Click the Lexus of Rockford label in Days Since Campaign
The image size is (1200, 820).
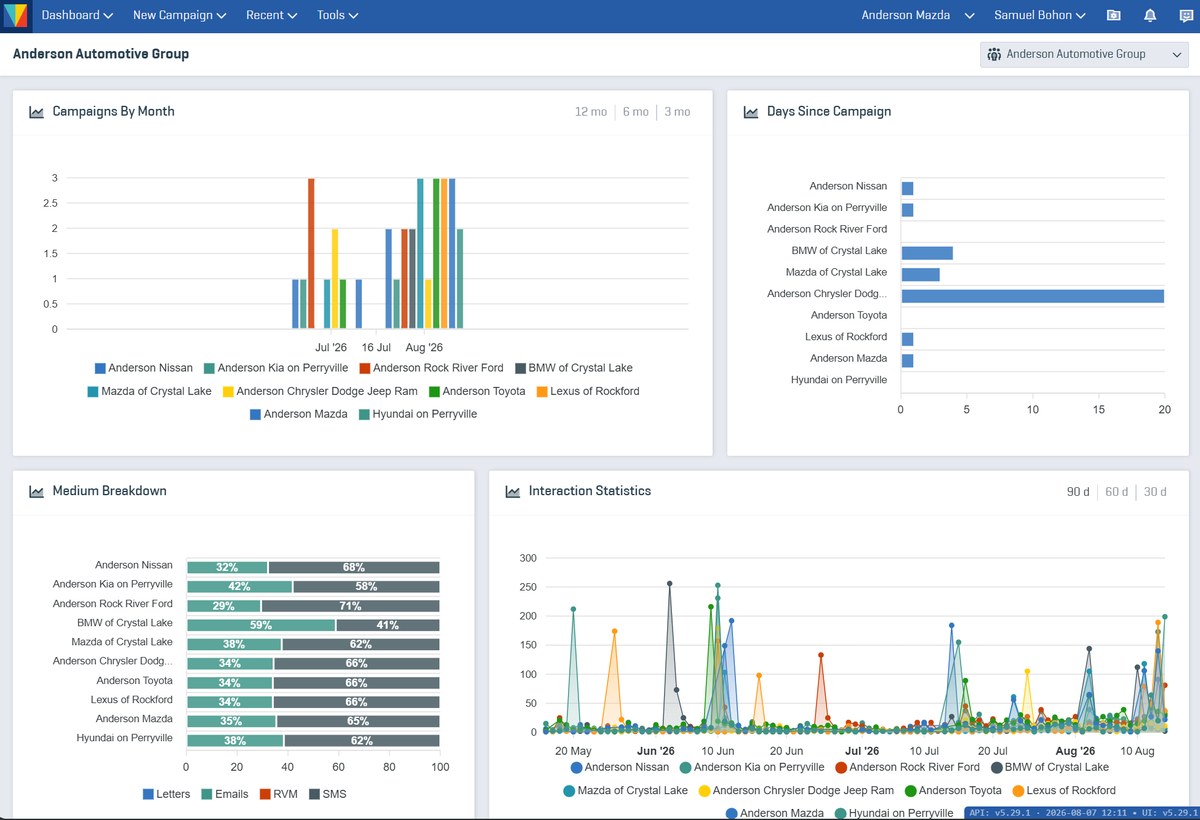point(846,337)
